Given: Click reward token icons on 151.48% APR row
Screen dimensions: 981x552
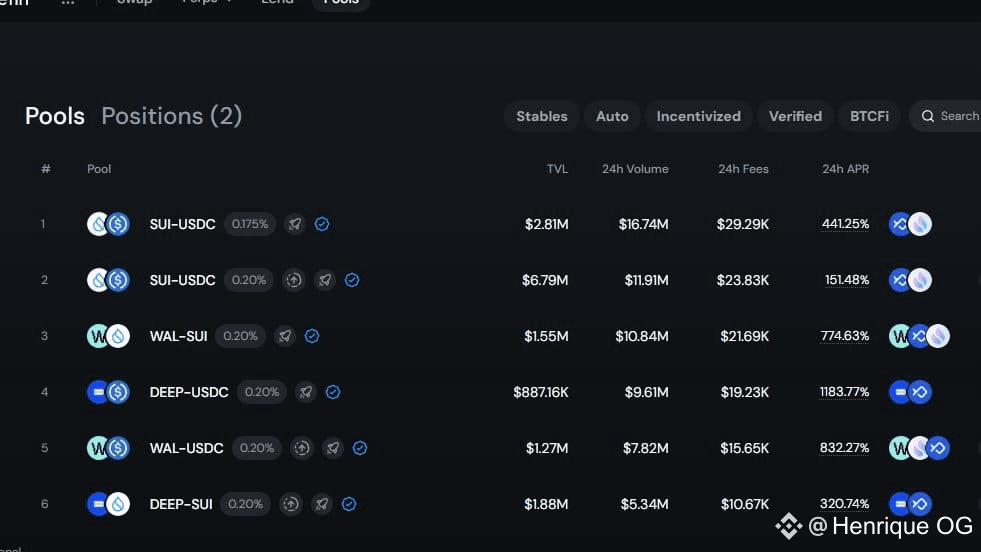Looking at the screenshot, I should 910,280.
